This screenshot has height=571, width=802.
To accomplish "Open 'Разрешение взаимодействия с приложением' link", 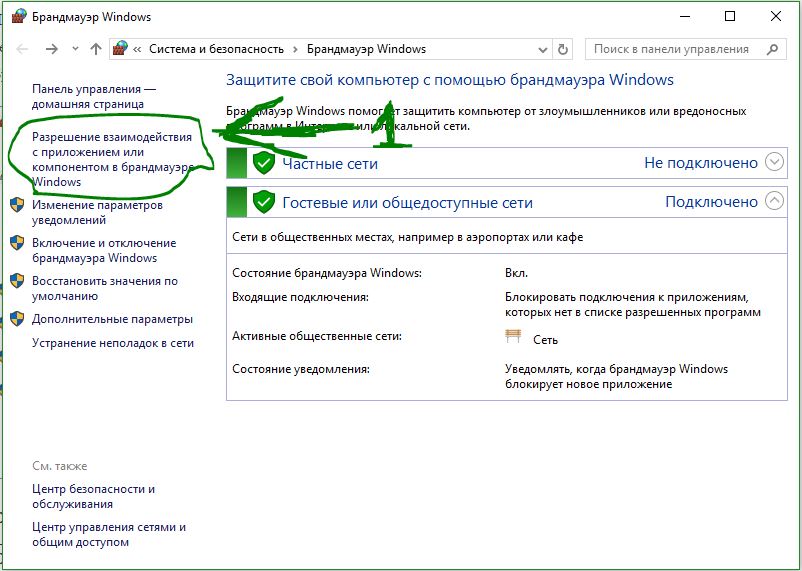I will pyautogui.click(x=113, y=159).
